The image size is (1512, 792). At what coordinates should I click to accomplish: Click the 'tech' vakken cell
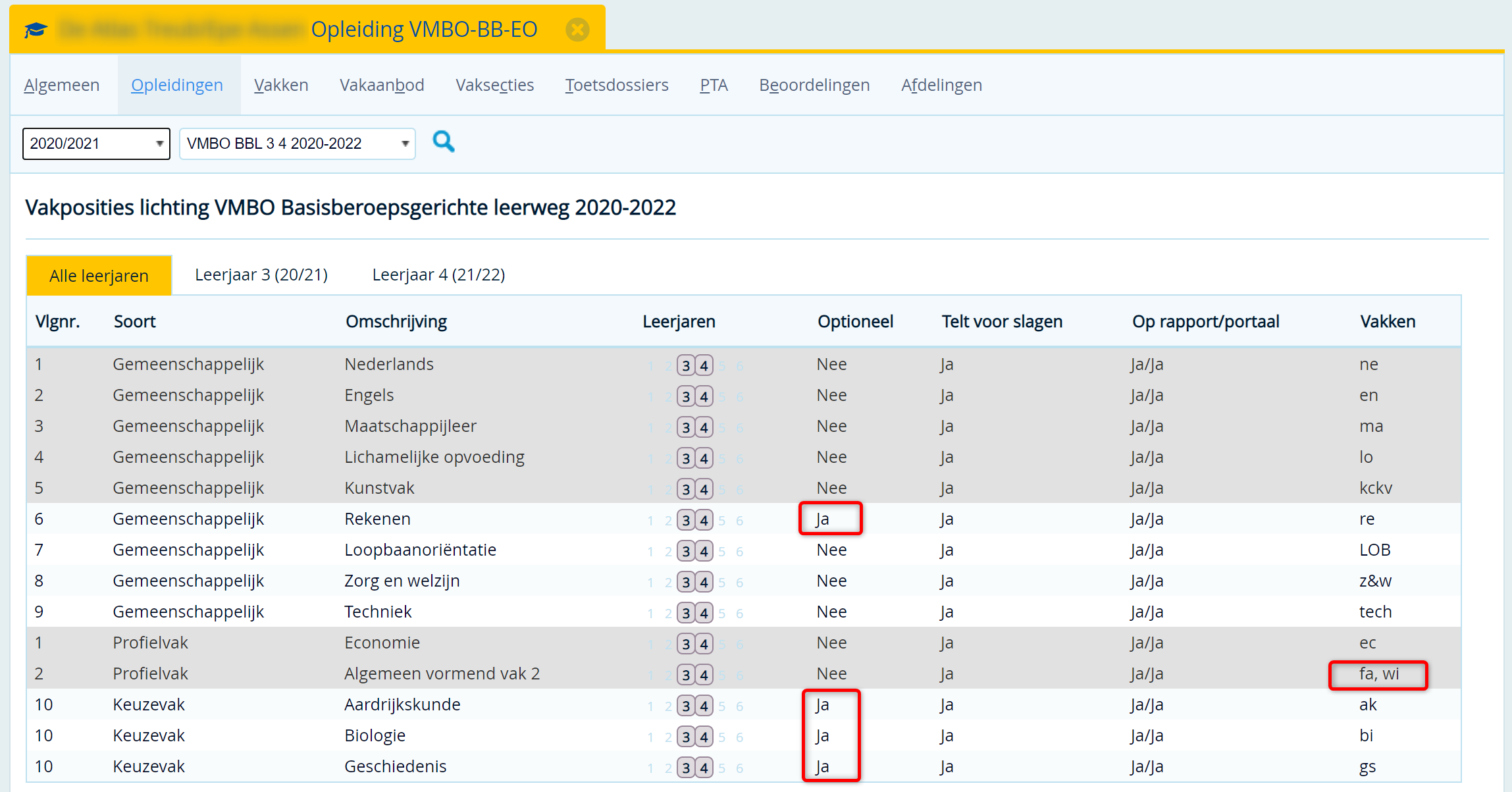1376,612
